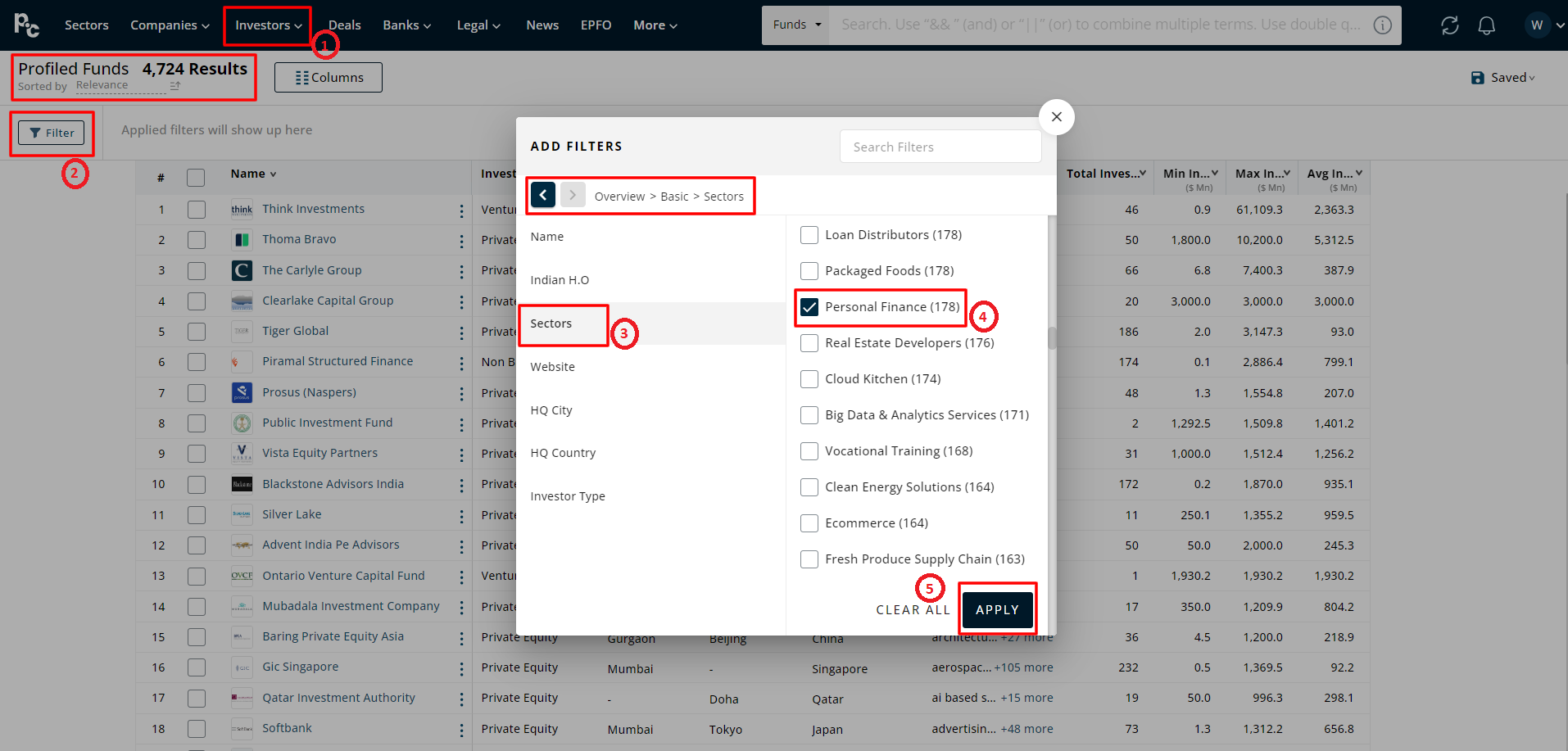1568x751 pixels.
Task: Open the Funds search scope dropdown
Action: 795,25
